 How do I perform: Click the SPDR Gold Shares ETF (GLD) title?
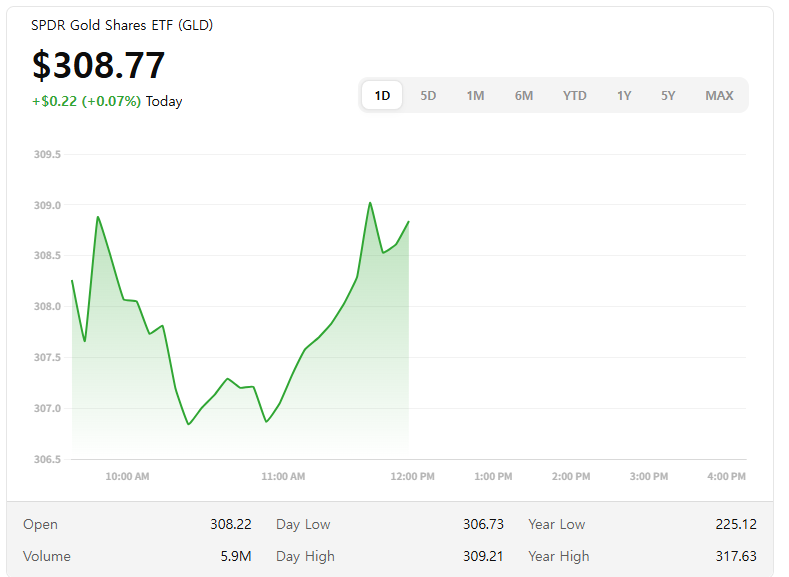click(x=122, y=25)
